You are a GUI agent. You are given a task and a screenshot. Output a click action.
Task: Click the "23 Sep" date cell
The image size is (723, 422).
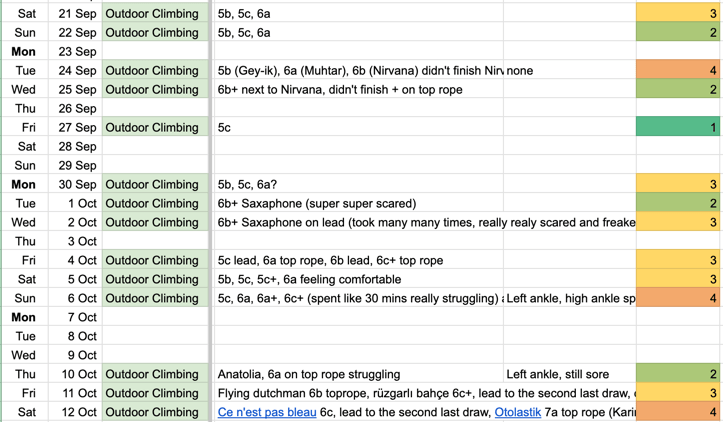(77, 52)
